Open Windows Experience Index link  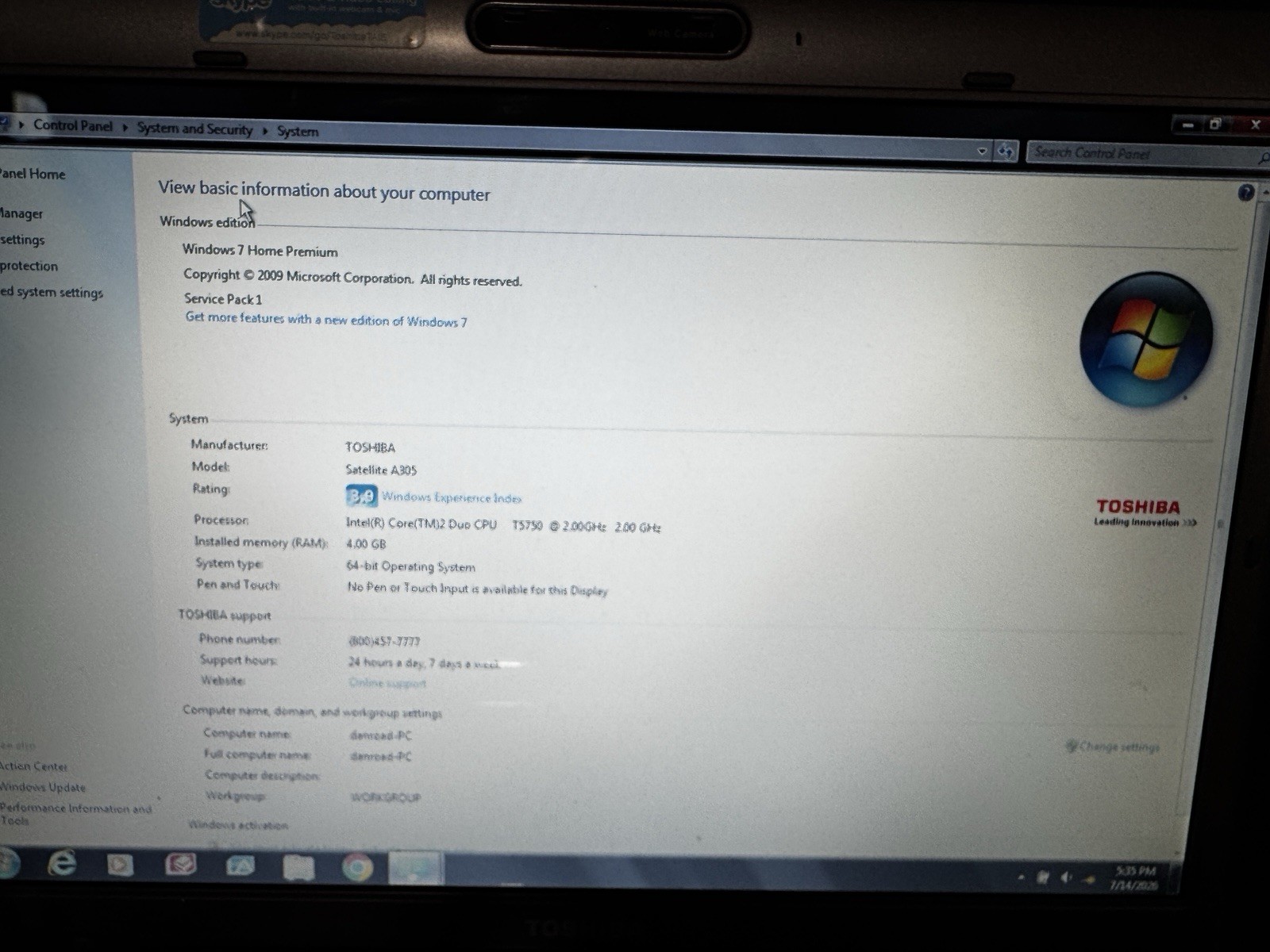pos(452,497)
